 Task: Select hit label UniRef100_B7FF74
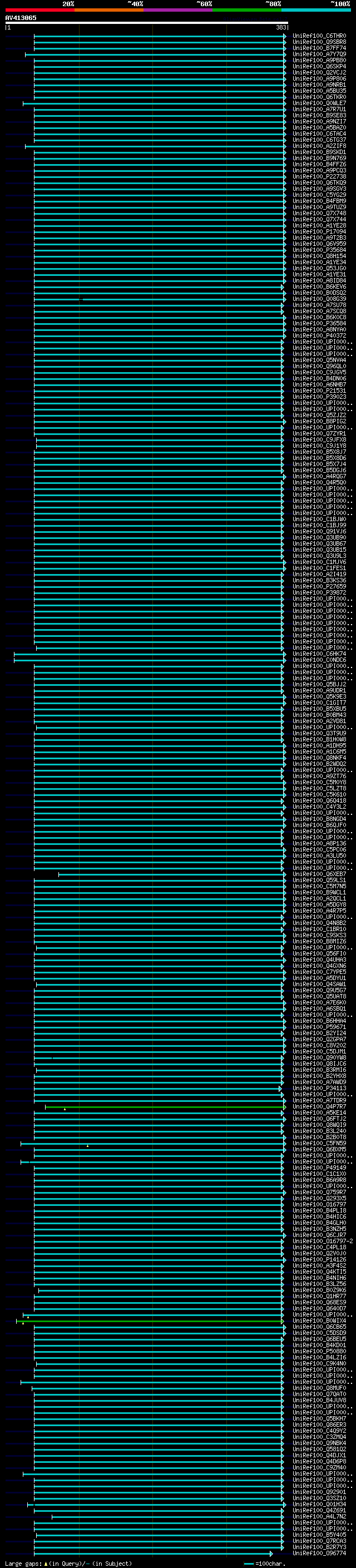[319, 48]
